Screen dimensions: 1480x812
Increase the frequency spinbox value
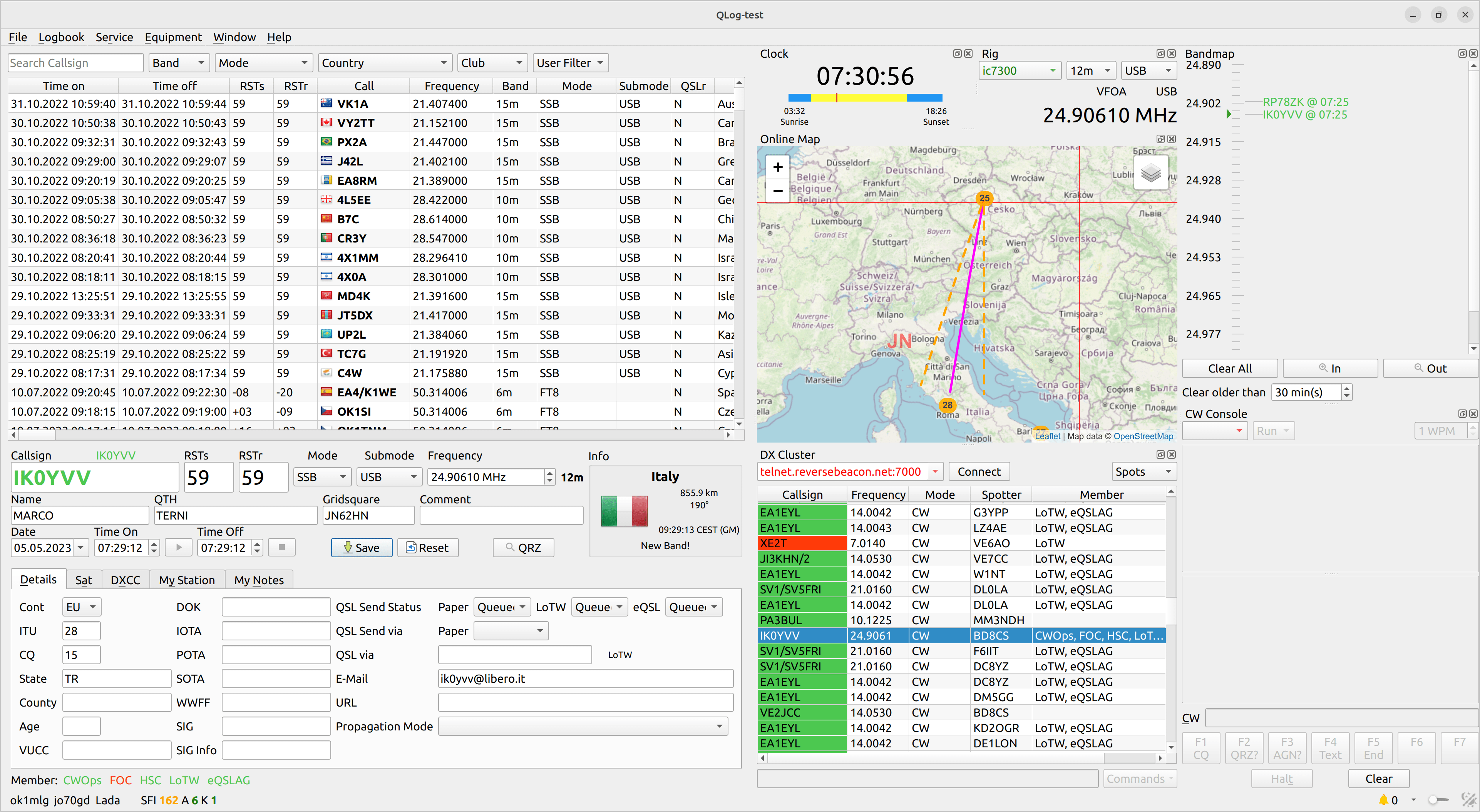550,473
